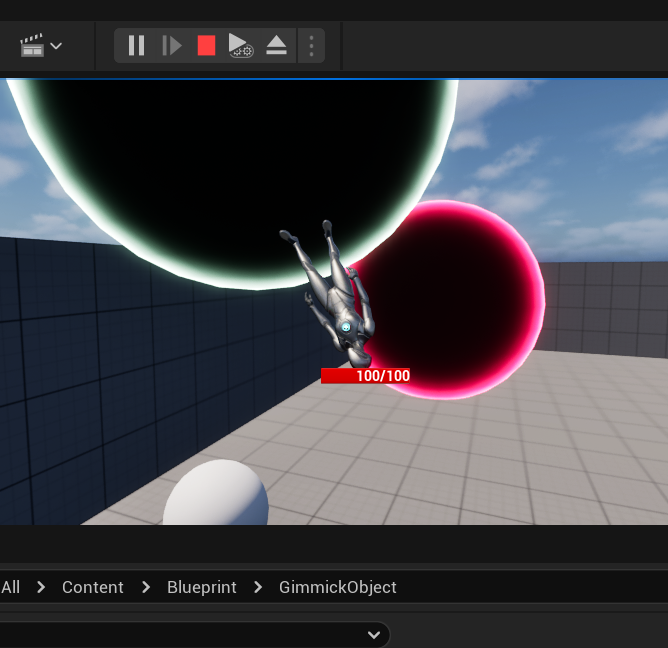This screenshot has height=648, width=668.
Task: Select GimmickObject folder in breadcrumb
Action: click(338, 587)
